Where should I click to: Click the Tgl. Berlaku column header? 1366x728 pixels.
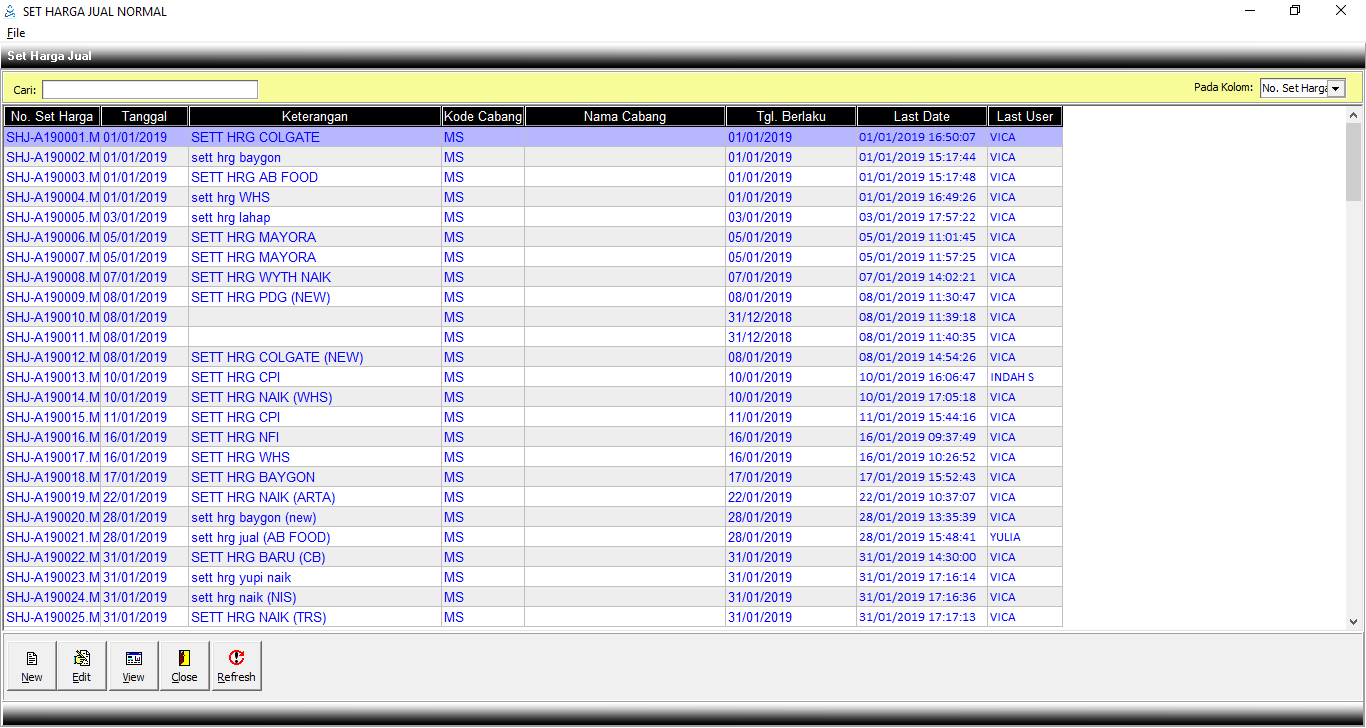tap(790, 117)
